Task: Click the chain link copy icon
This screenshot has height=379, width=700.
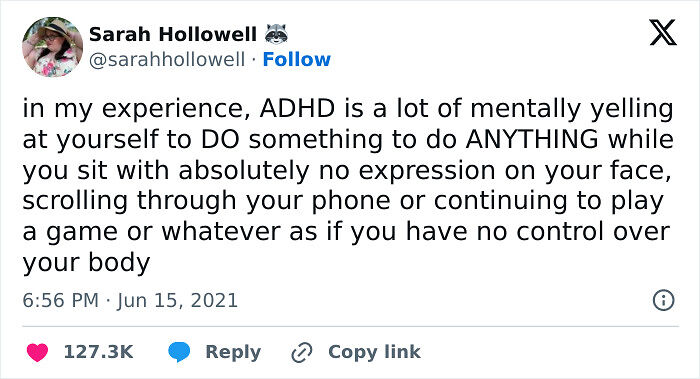Action: pos(302,353)
